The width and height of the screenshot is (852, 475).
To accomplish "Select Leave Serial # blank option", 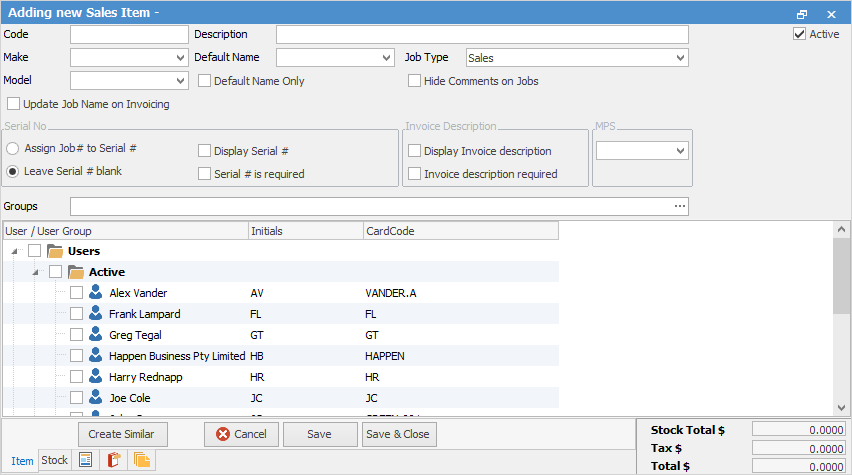I will pyautogui.click(x=12, y=171).
